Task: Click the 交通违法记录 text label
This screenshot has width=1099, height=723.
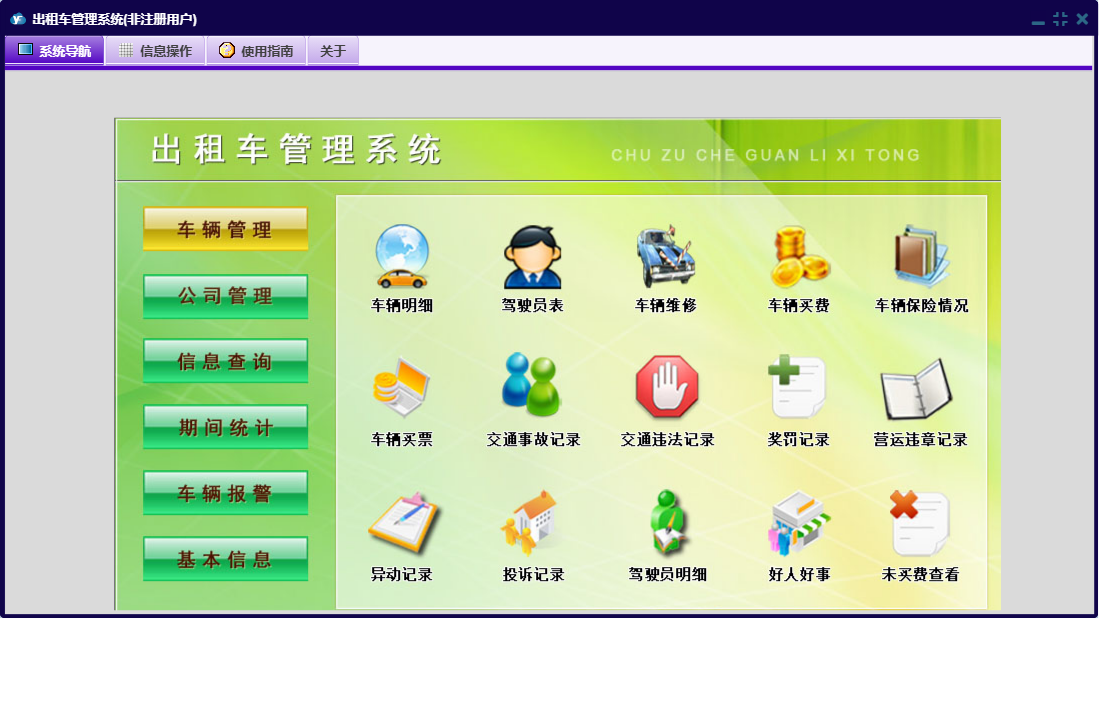Action: point(667,440)
